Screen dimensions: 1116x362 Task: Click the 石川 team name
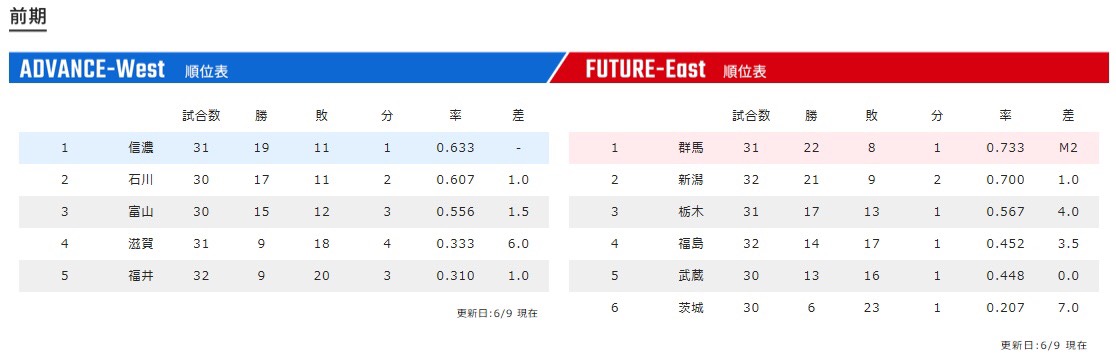(x=141, y=180)
